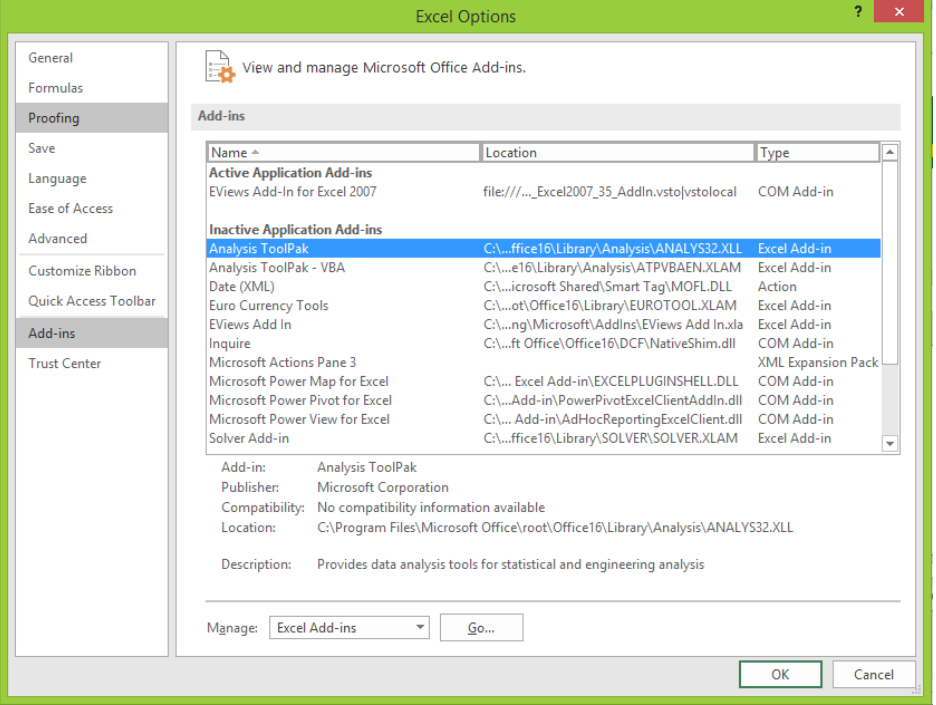Select Microsoft Actions Pane 3 row
Image resolution: width=936 pixels, height=705 pixels.
pos(543,362)
